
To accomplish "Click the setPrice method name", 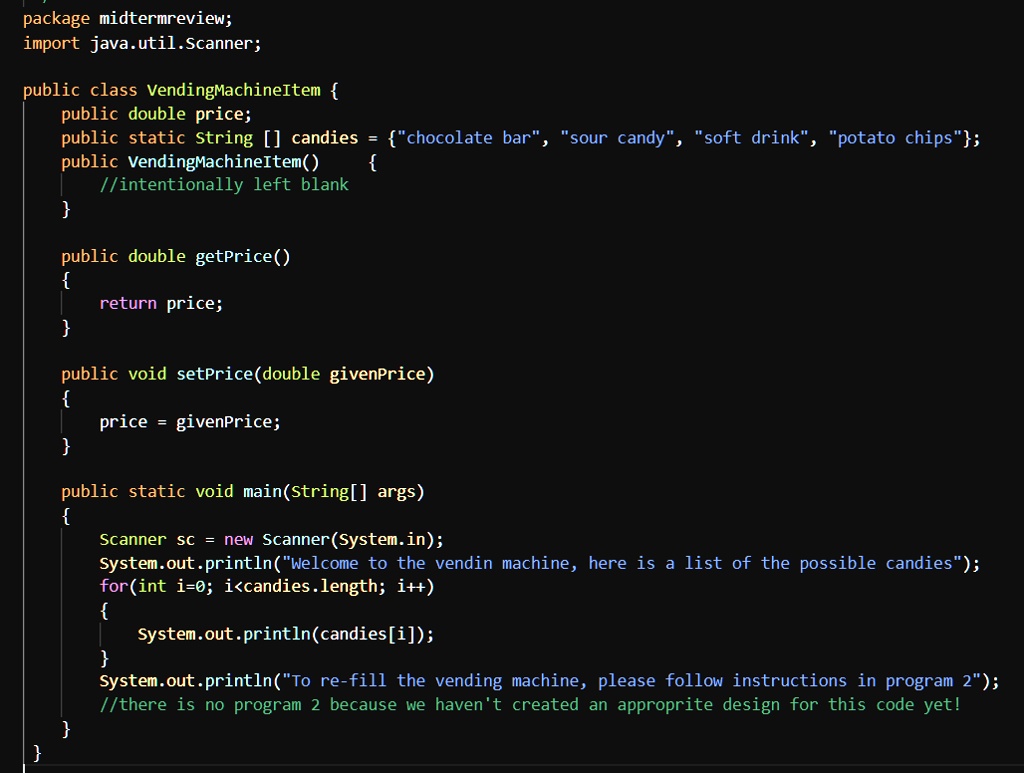I will (x=214, y=374).
